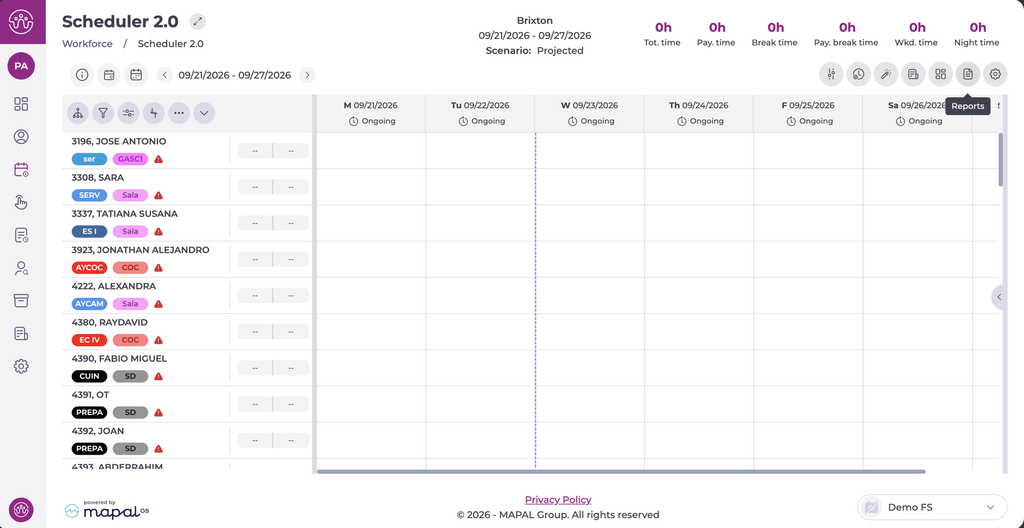Open the Privacy Policy link

pyautogui.click(x=558, y=500)
